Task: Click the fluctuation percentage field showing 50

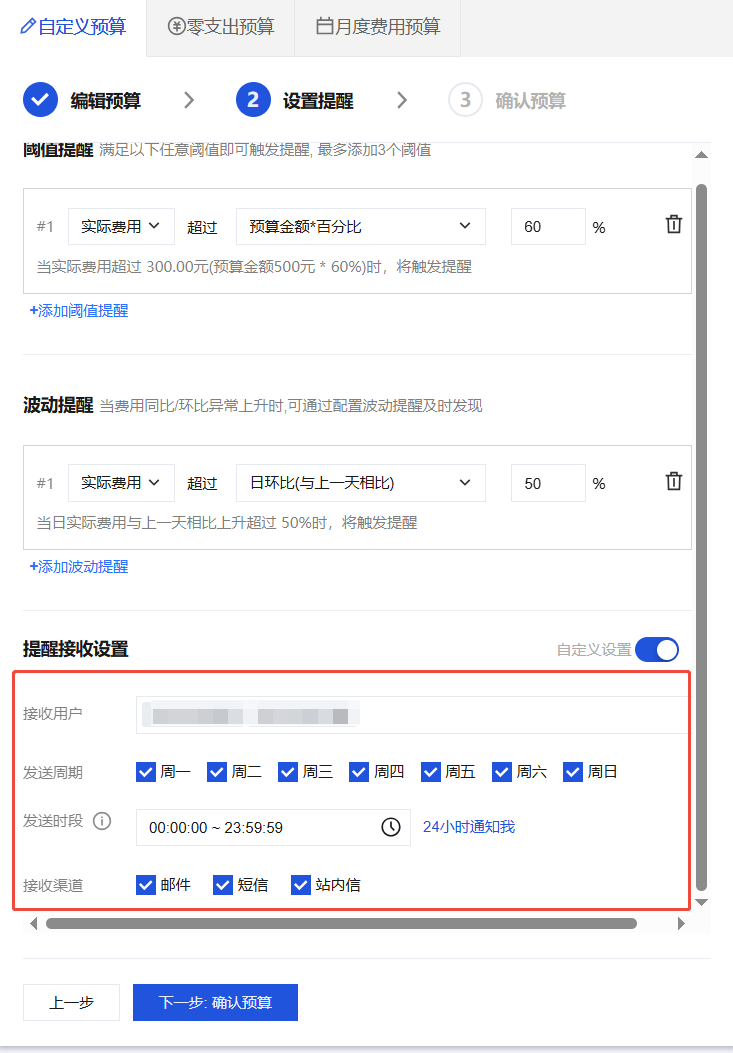Action: (548, 483)
